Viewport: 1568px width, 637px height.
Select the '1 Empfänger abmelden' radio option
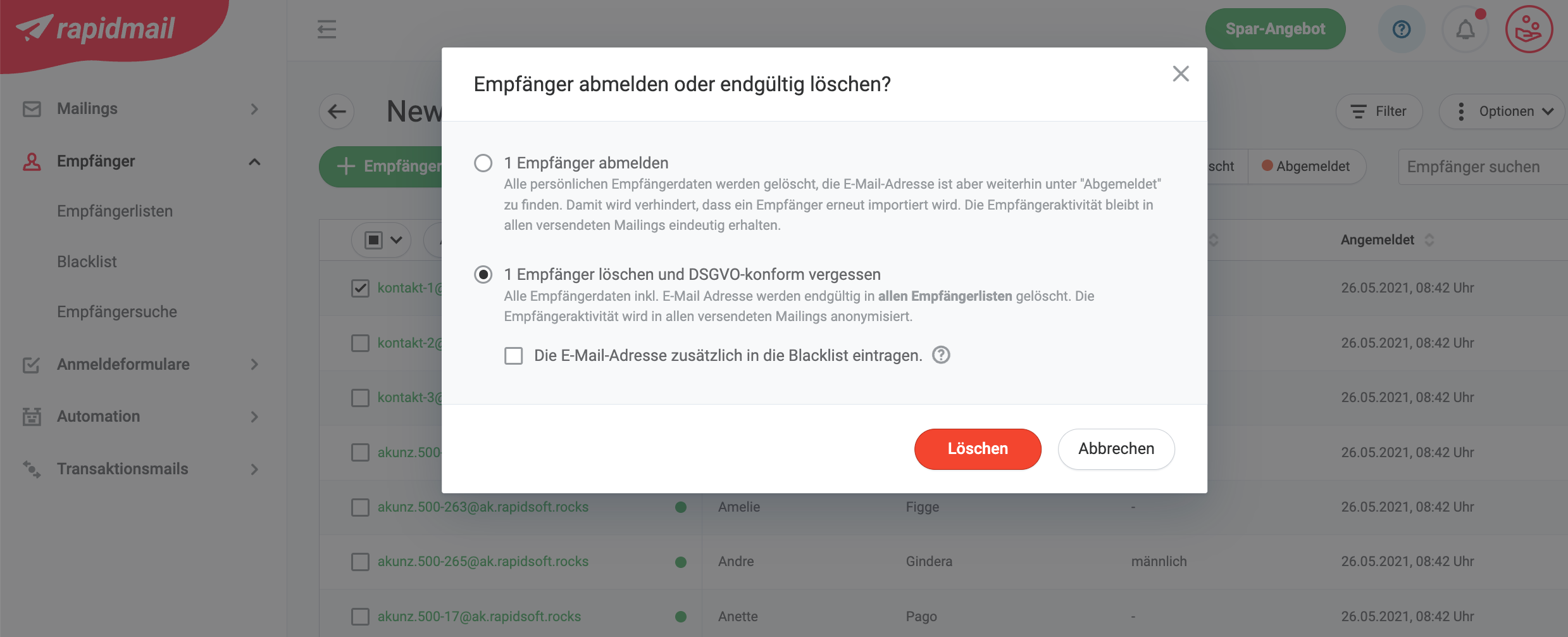483,163
